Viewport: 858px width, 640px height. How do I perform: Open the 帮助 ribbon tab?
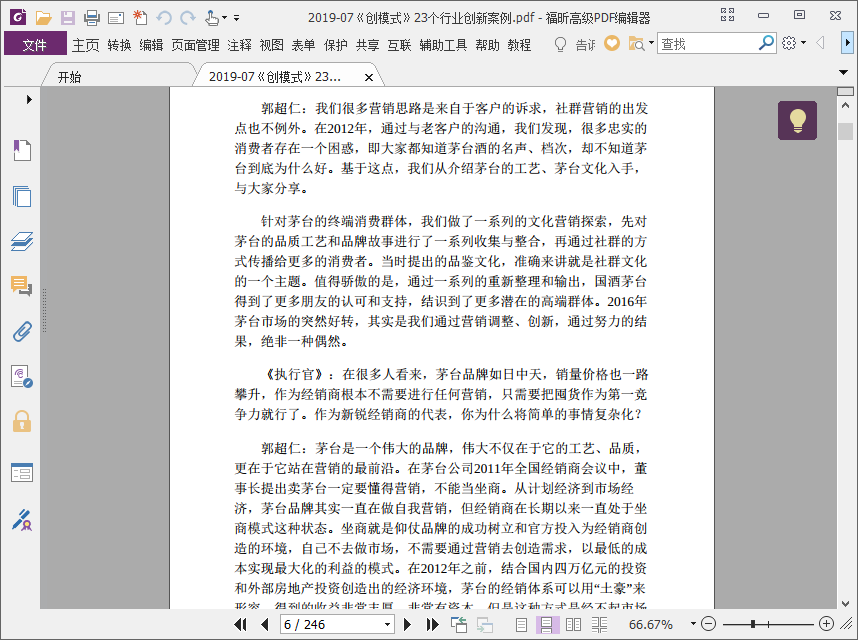tap(487, 45)
